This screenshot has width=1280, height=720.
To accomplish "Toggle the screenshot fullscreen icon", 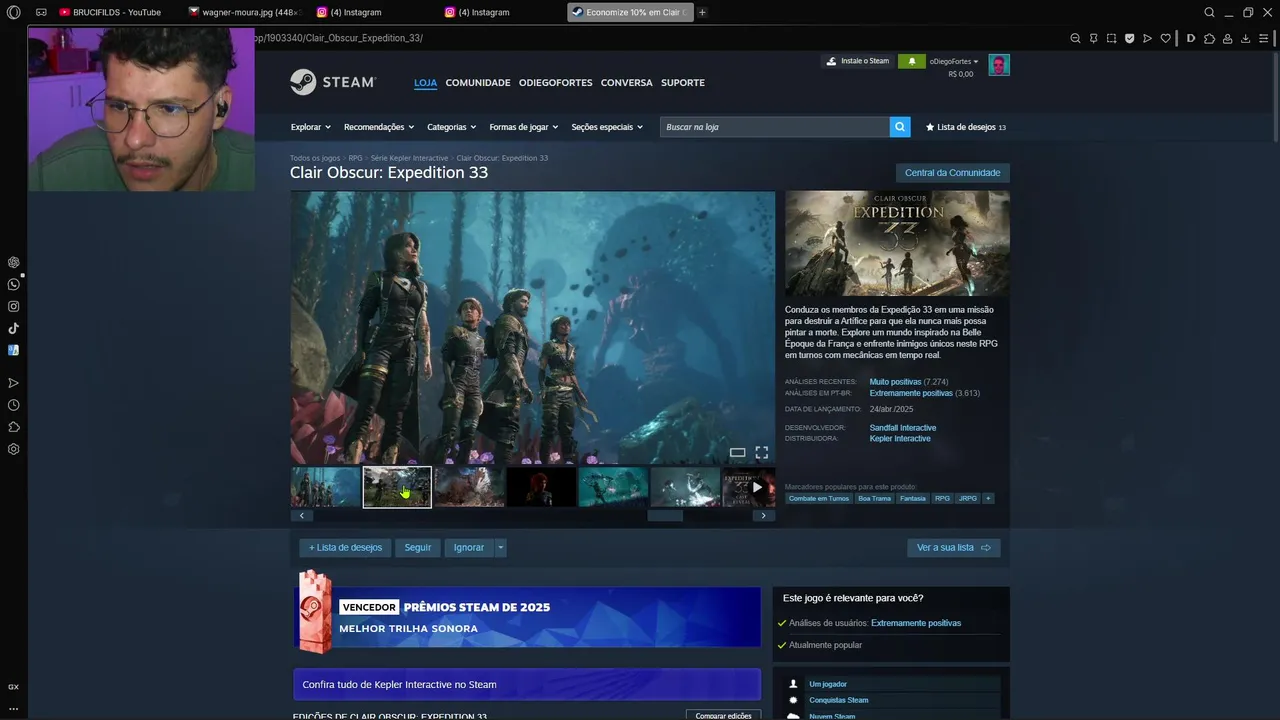I will click(x=761, y=453).
